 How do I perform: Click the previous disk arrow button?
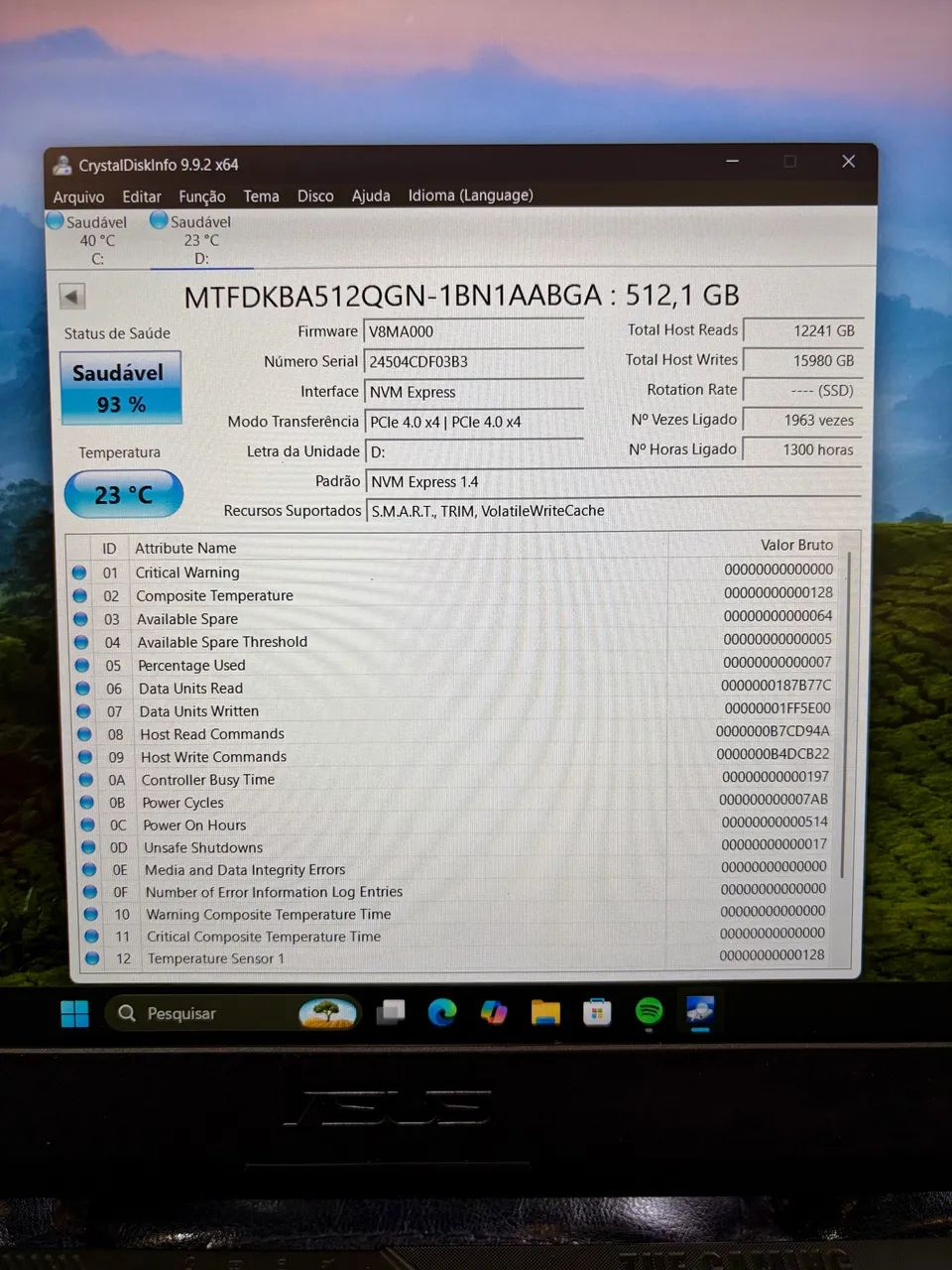point(72,297)
